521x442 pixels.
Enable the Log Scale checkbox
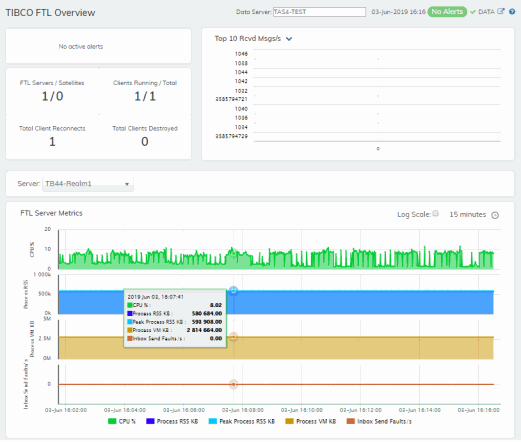[x=436, y=214]
